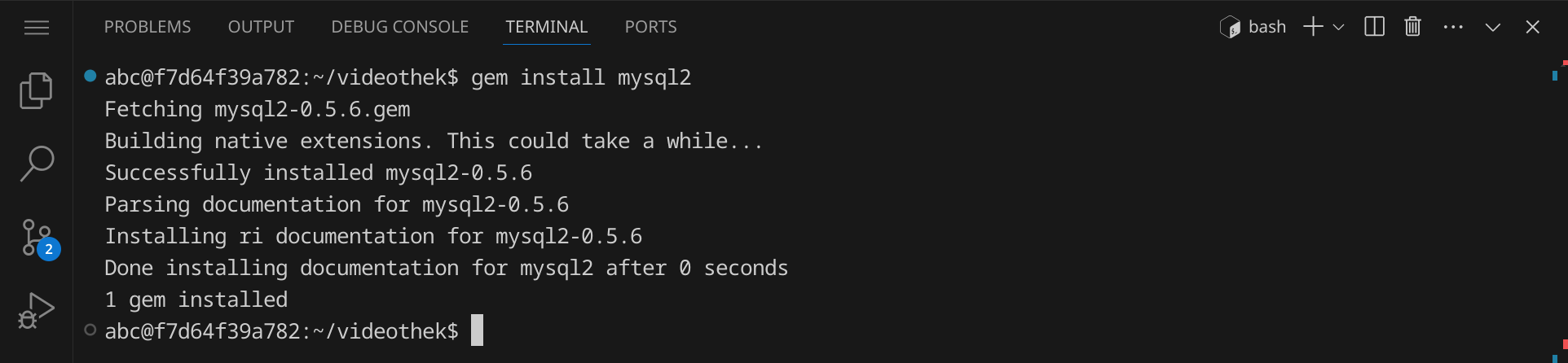
Task: Switch to the OUTPUT tab
Action: point(261,27)
